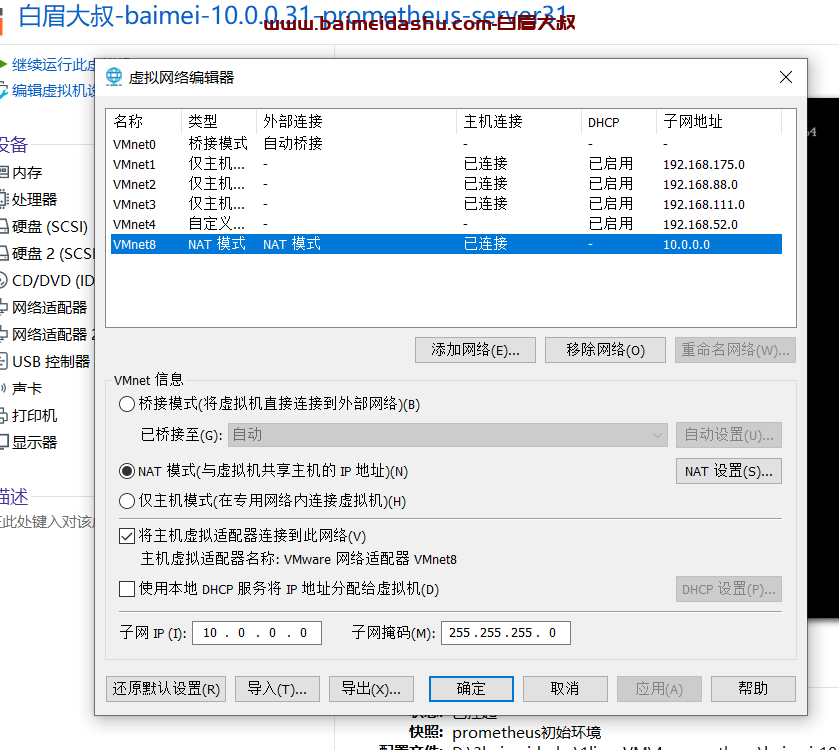Viewport: 839px width, 750px height.
Task: Click 继续运行此虚拟机 link in VMware window
Action: click(54, 65)
